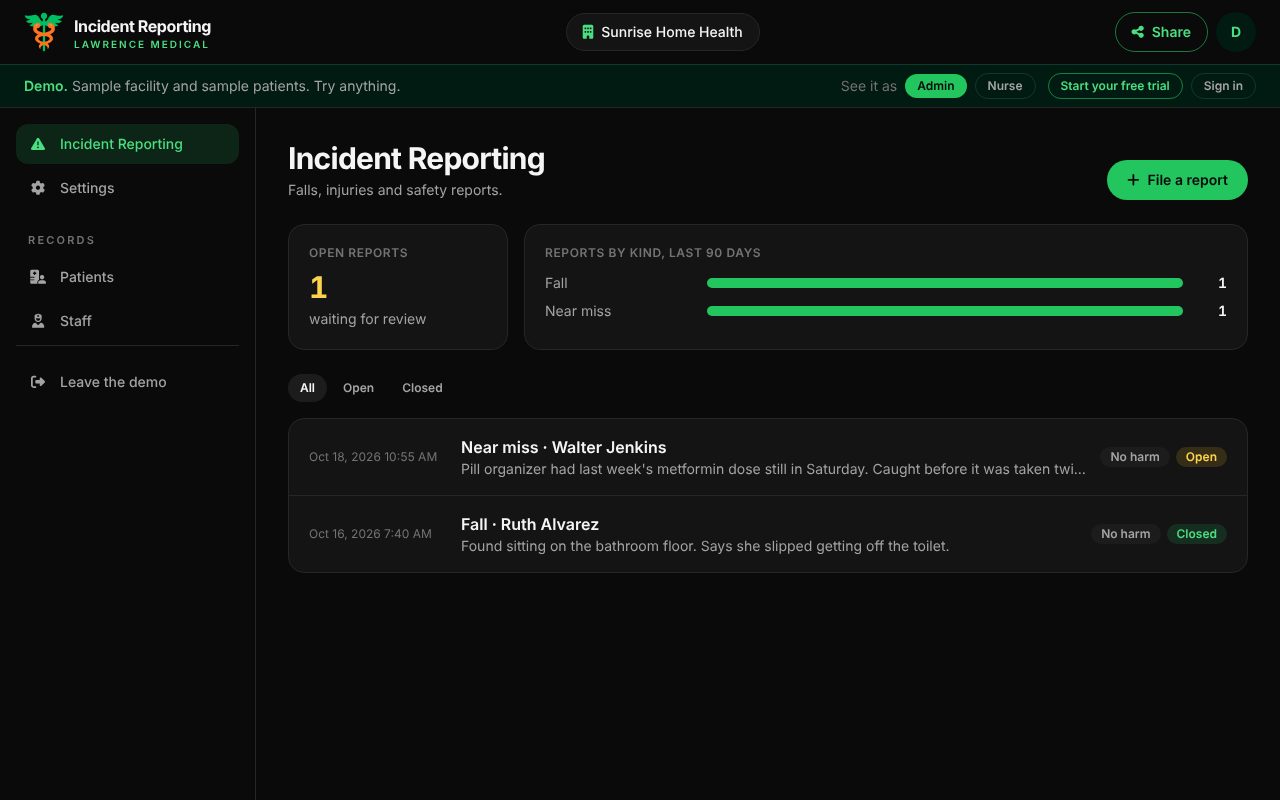
Task: Open the Sunrise Home Health facility selector
Action: [x=663, y=32]
